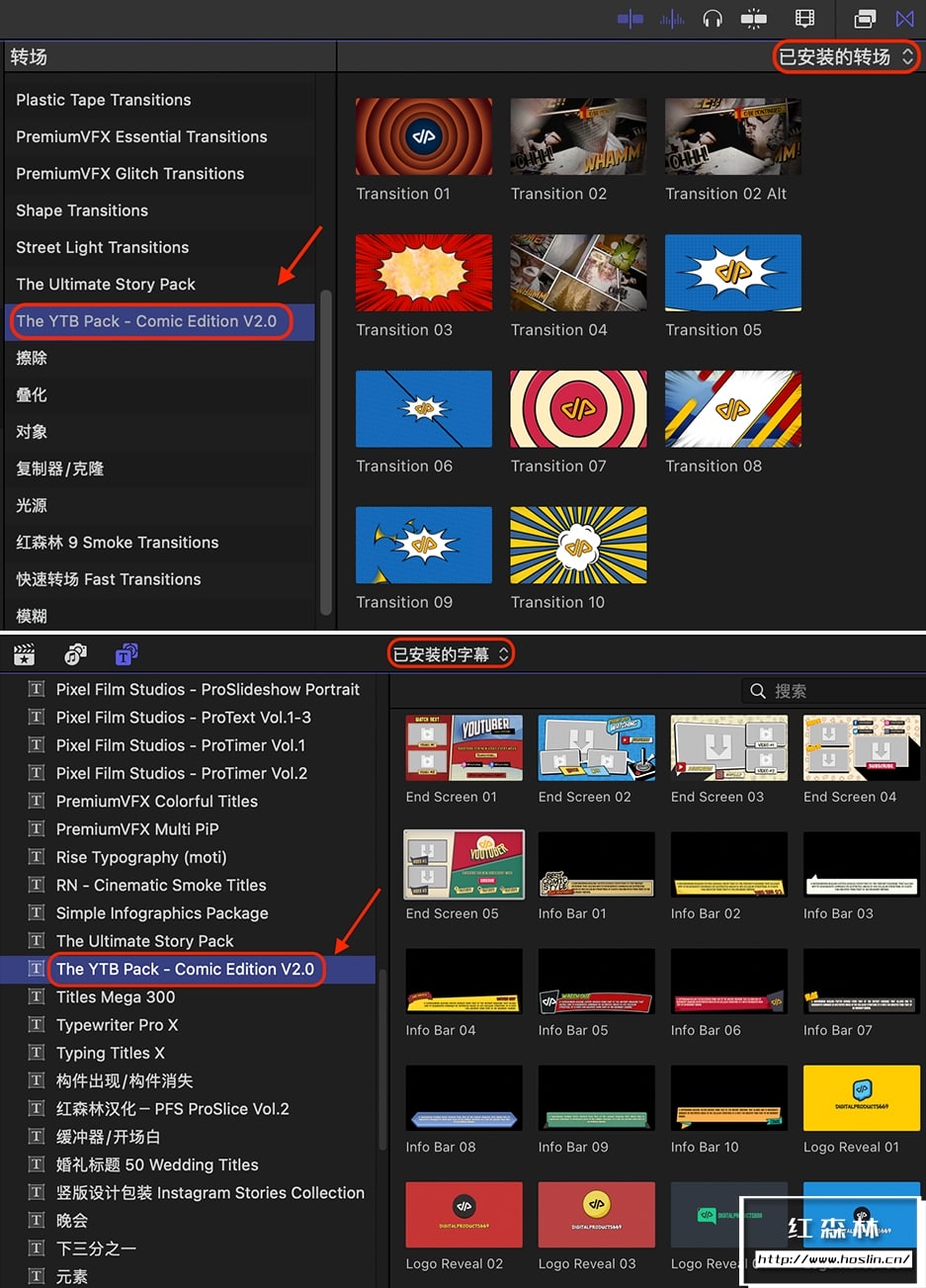Viewport: 926px width, 1288px height.
Task: Select the 擦除 transitions category
Action: pos(32,358)
